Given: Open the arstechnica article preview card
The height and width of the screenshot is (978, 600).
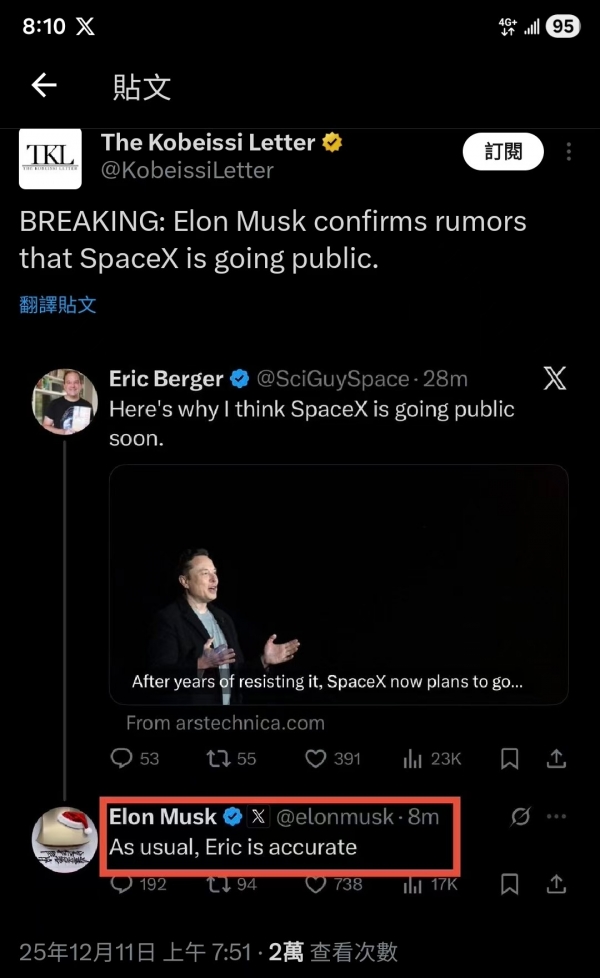Looking at the screenshot, I should click(338, 585).
